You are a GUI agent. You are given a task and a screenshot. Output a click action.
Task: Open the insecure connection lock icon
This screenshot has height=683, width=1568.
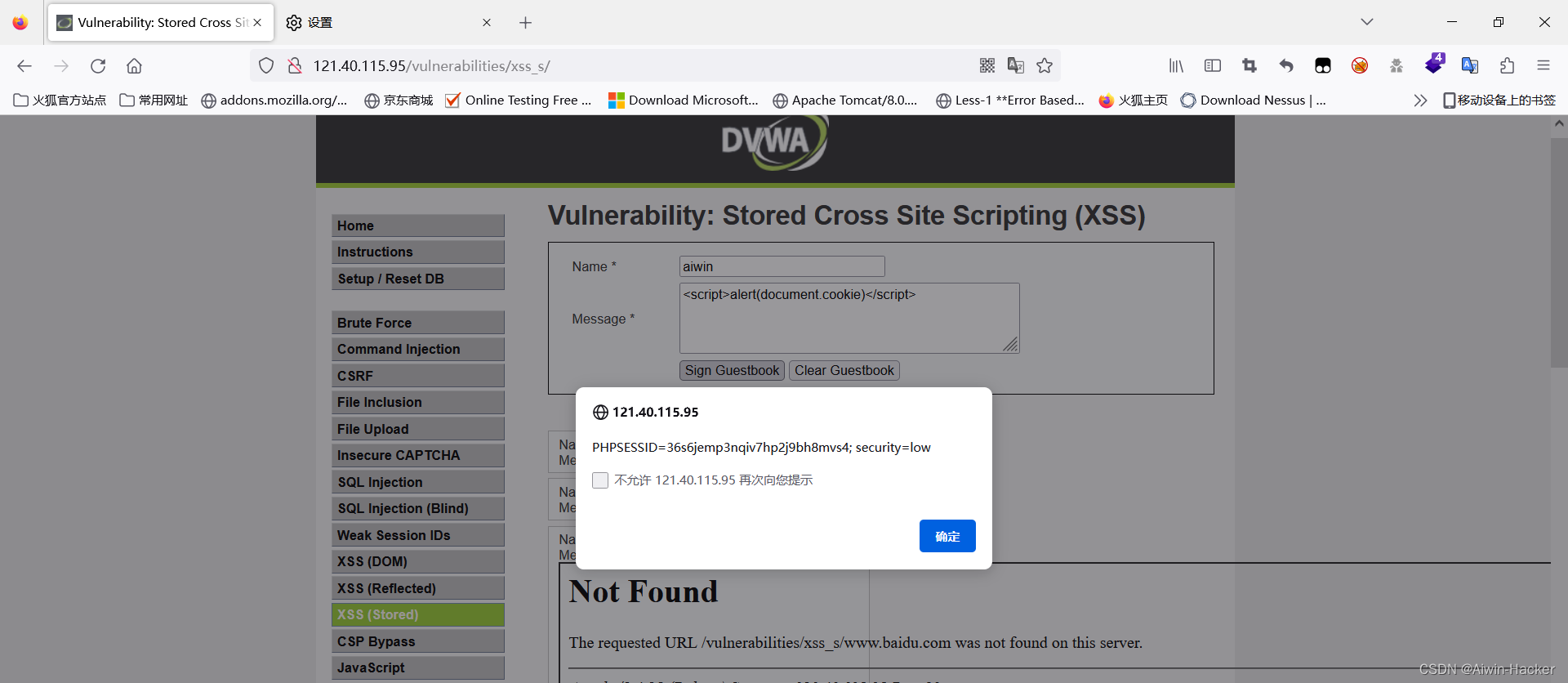tap(295, 66)
